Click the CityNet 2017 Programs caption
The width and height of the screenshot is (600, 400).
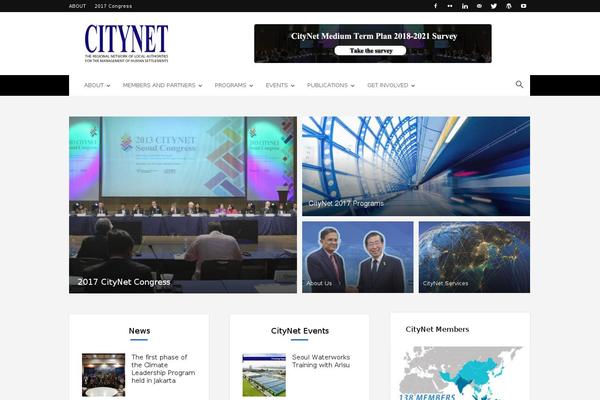coord(346,204)
